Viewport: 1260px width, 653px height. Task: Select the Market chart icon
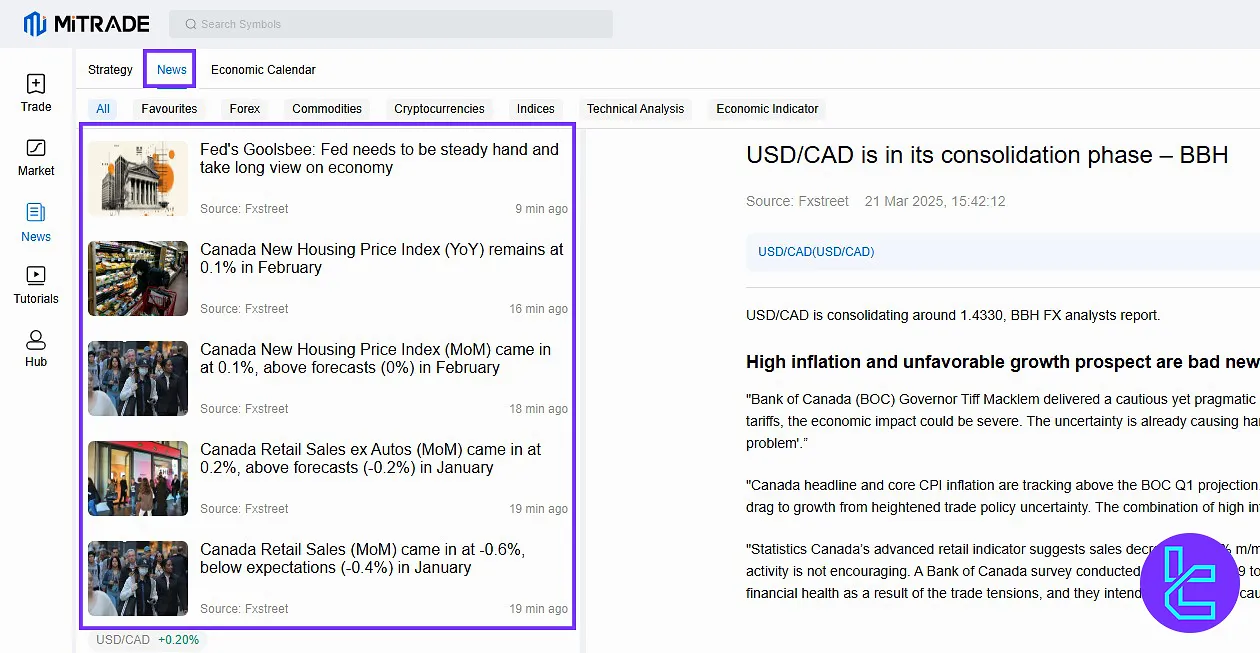click(36, 148)
